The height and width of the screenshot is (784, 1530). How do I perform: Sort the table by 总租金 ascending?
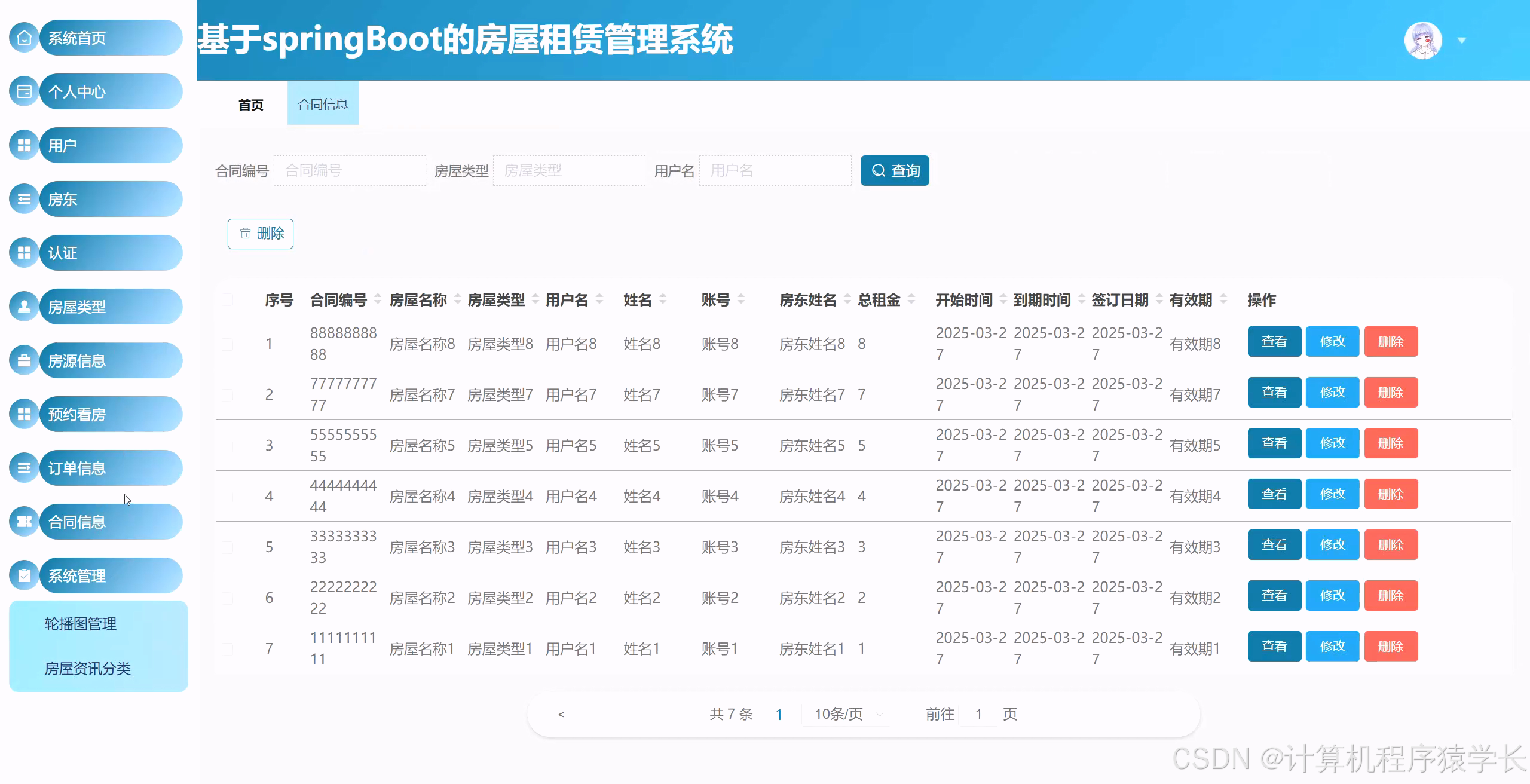(x=911, y=296)
